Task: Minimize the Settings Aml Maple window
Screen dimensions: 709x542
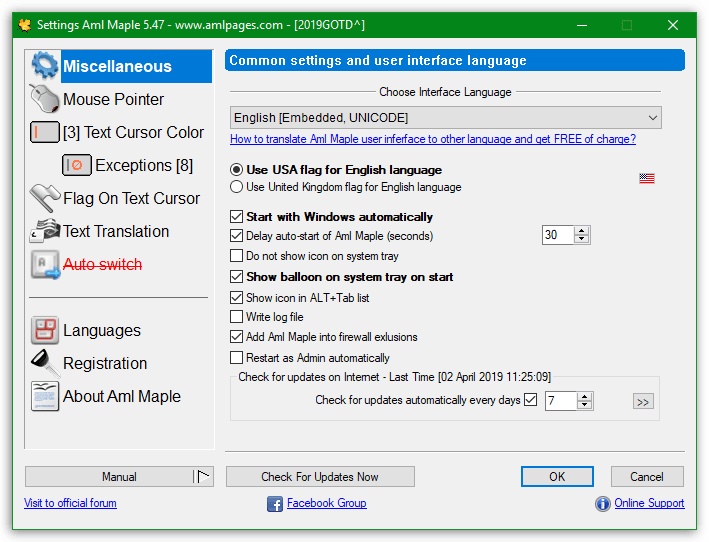Action: (x=582, y=25)
